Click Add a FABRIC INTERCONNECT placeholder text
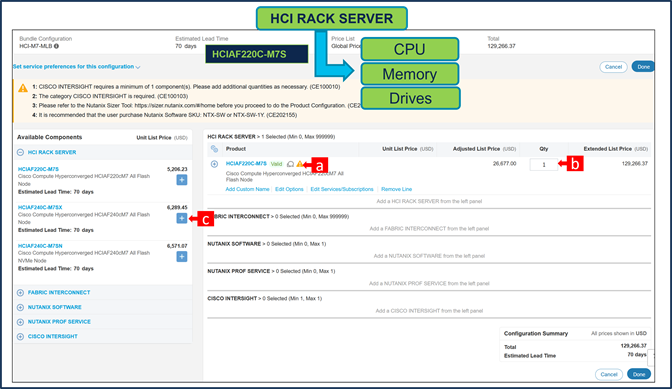 (429, 229)
